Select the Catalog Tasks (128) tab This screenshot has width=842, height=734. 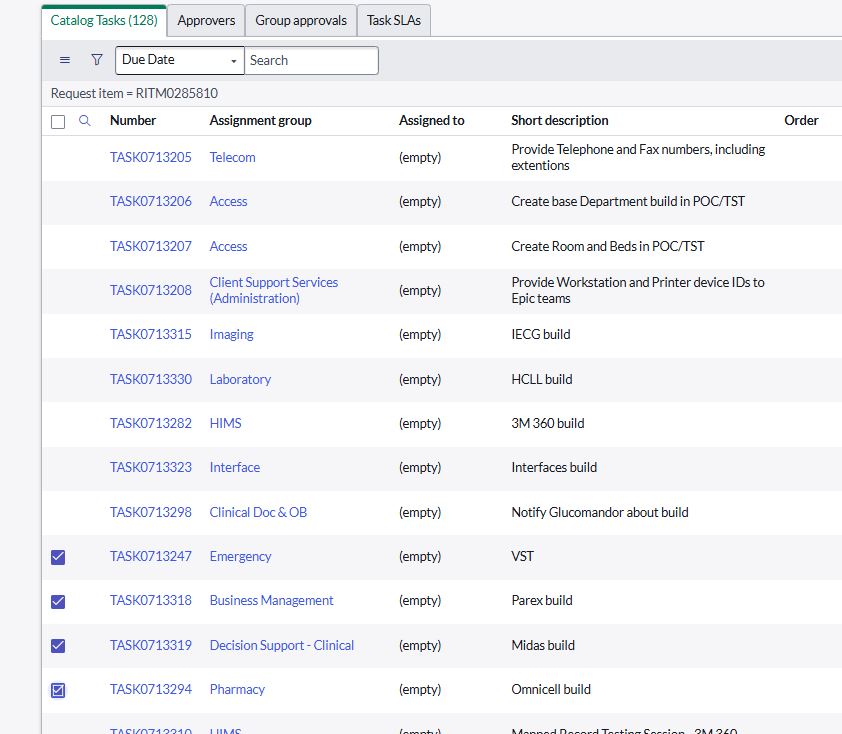point(104,20)
